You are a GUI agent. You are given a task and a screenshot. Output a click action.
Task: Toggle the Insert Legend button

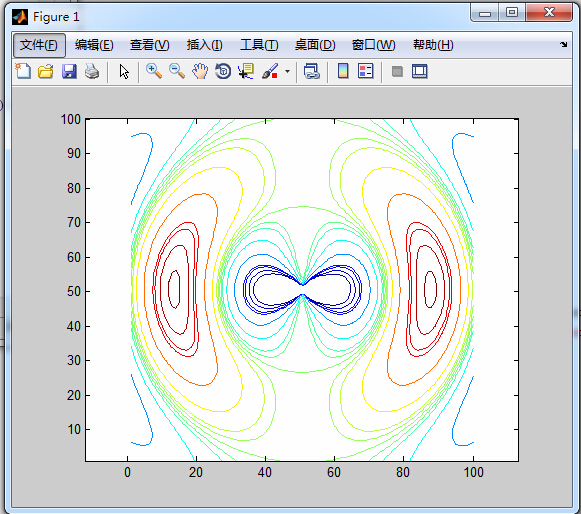pos(366,71)
